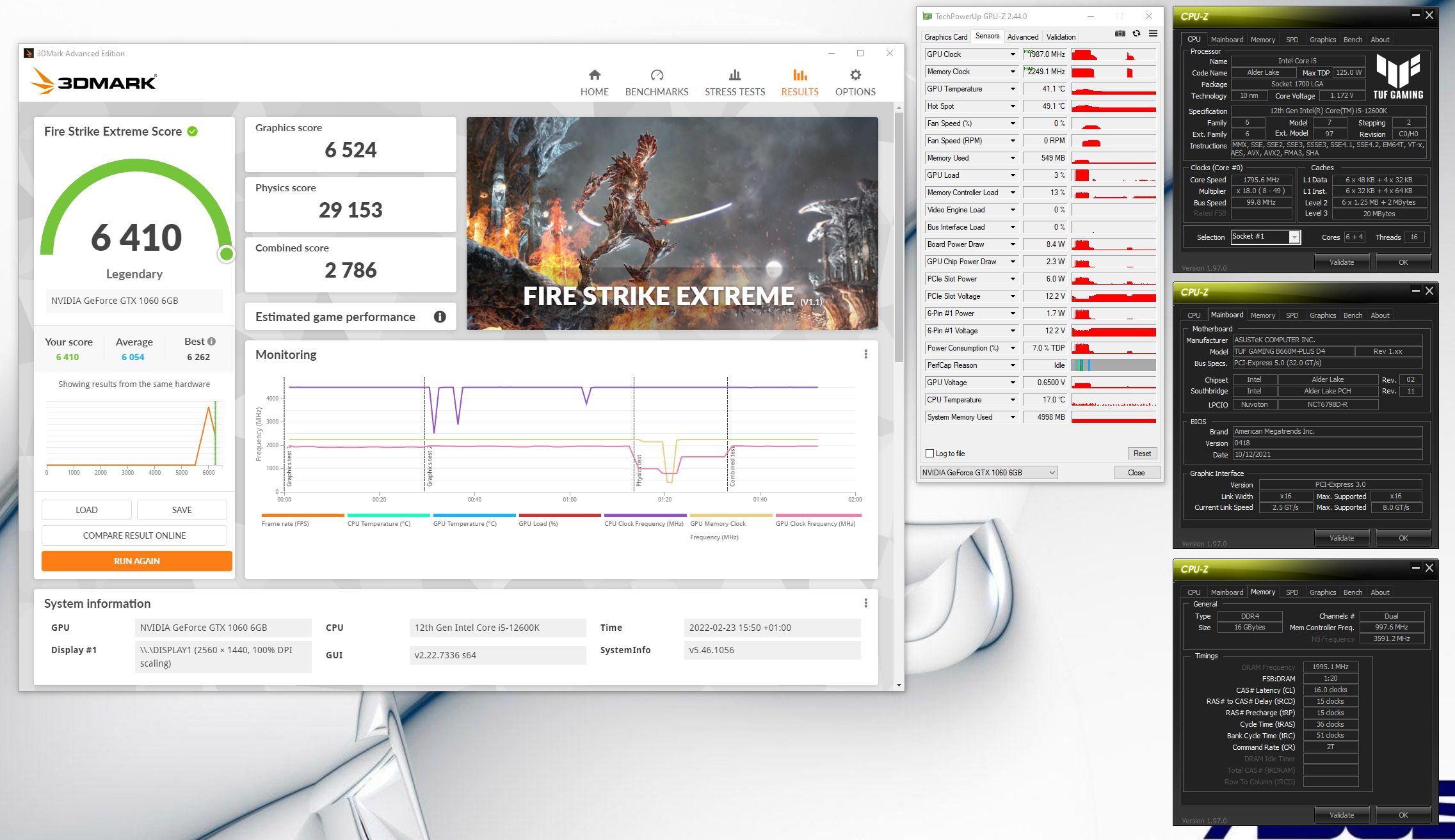This screenshot has height=840, width=1455.
Task: Switch to GPU-Z Validation tab
Action: pyautogui.click(x=1061, y=37)
